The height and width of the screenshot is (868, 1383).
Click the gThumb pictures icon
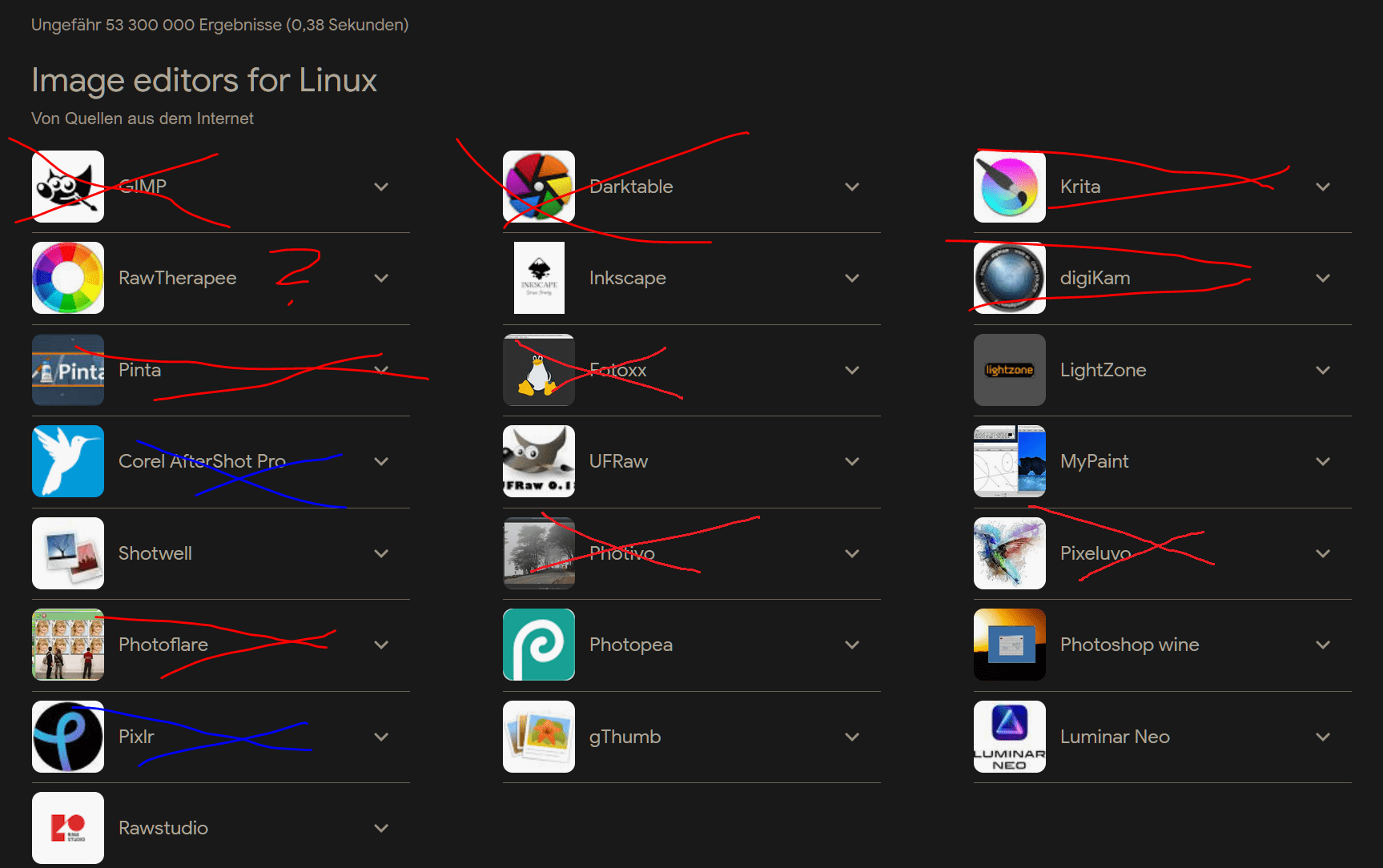539,737
